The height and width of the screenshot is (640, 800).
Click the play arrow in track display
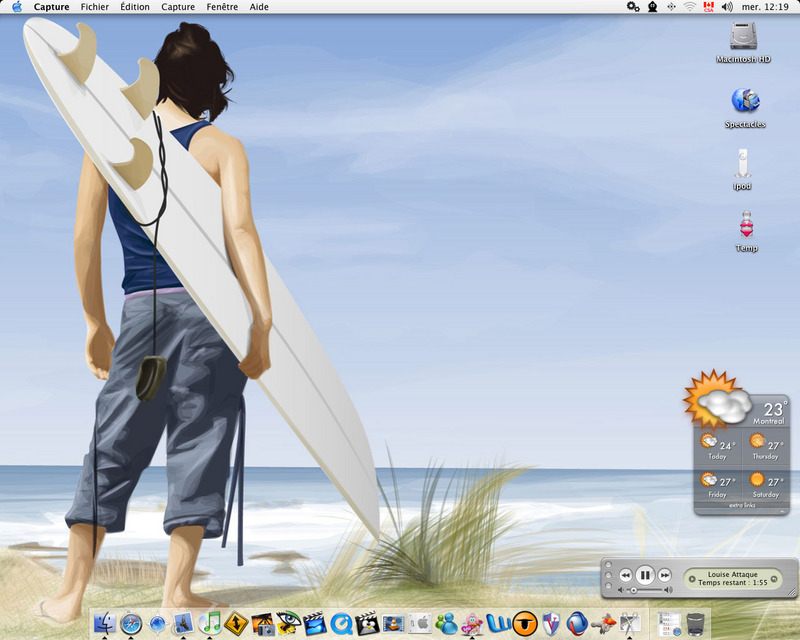pyautogui.click(x=692, y=579)
